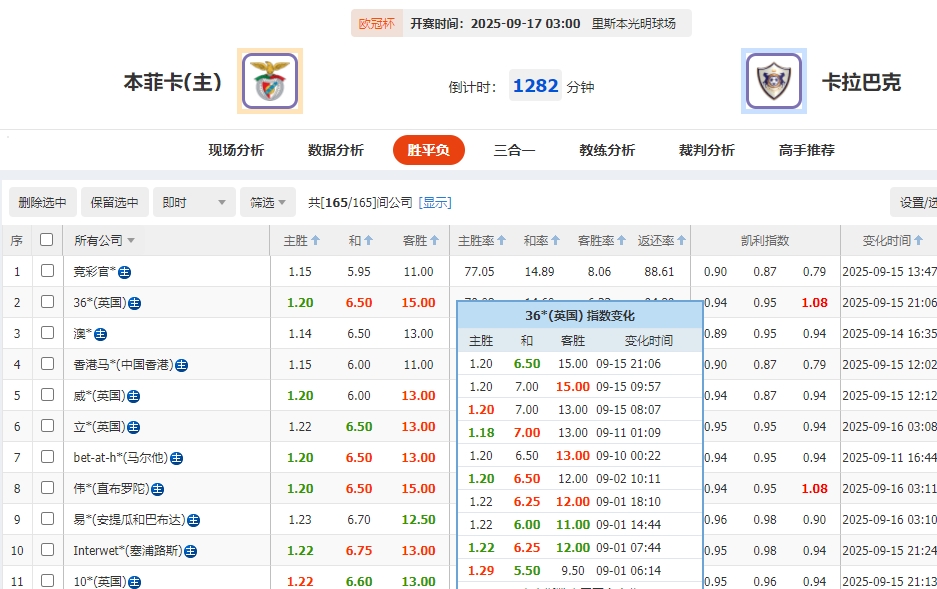Open the 即时 dropdown
This screenshot has width=937, height=589.
click(x=193, y=201)
